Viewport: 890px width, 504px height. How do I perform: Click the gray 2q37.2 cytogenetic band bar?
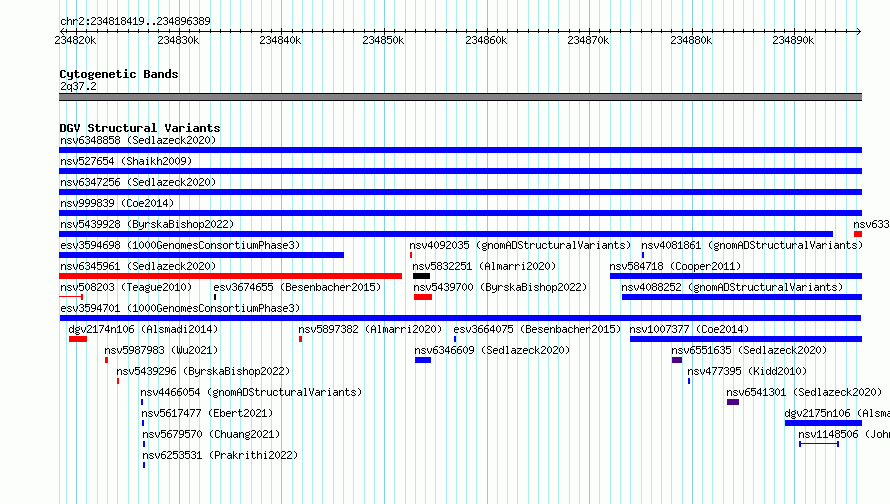(x=460, y=97)
